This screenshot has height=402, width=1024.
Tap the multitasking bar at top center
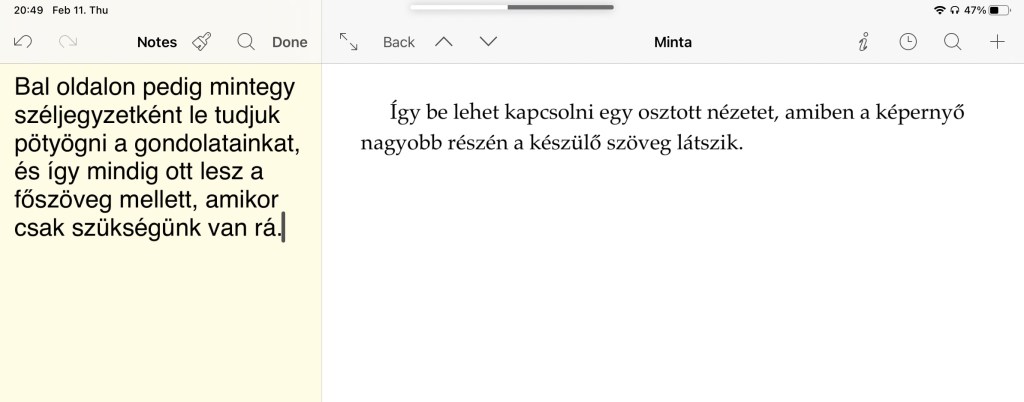[x=512, y=8]
